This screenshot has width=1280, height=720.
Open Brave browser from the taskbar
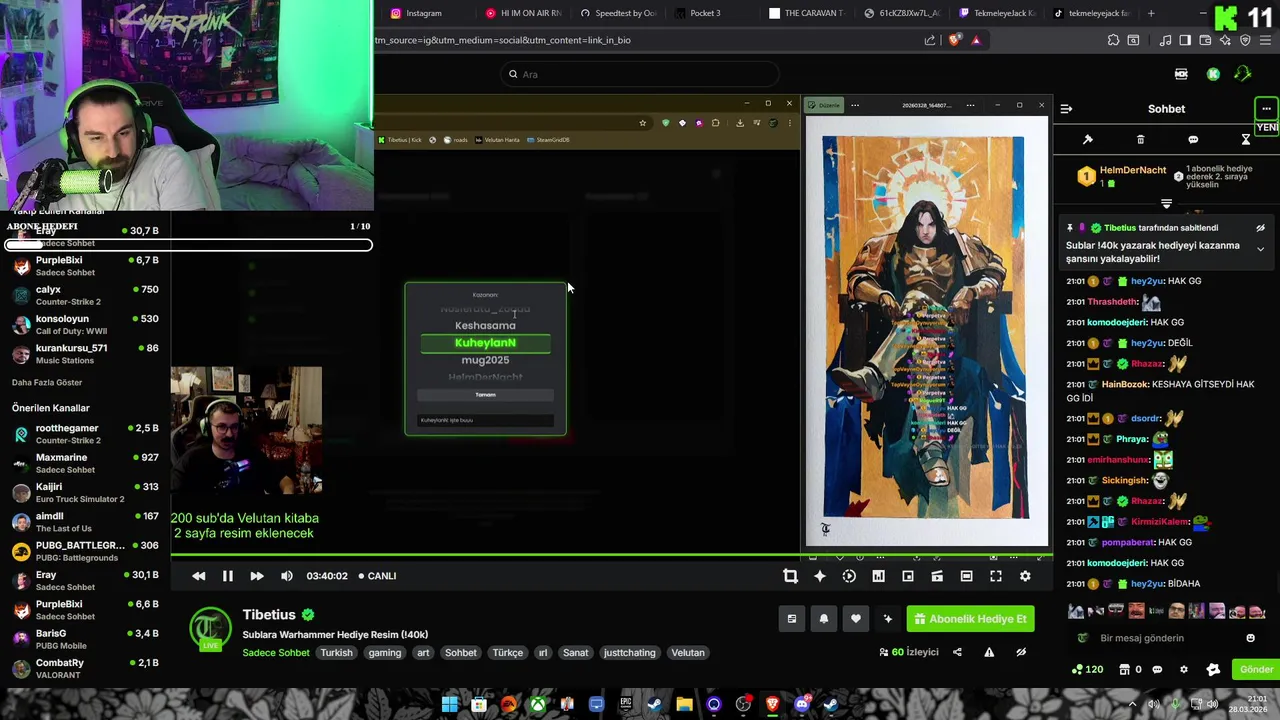tap(772, 704)
